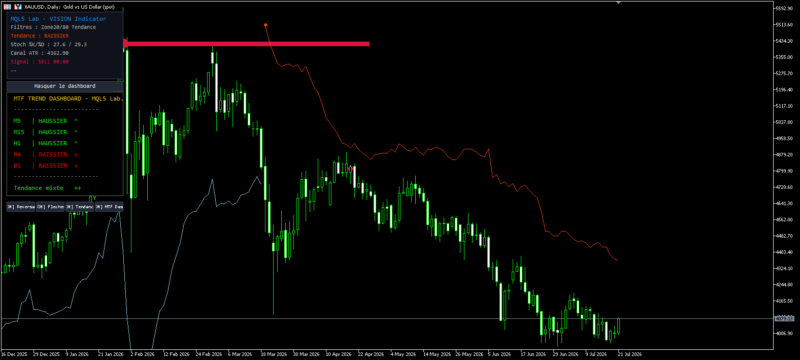The image size is (800, 360).
Task: Click the MQL5 Lab - VISION Indicator title
Action: coord(59,19)
